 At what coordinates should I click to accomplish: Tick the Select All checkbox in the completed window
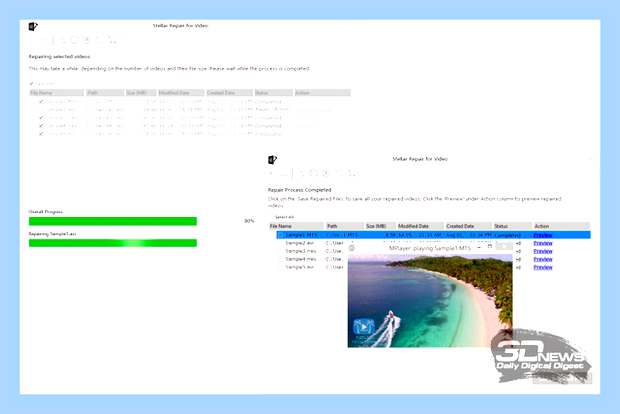pyautogui.click(x=271, y=217)
